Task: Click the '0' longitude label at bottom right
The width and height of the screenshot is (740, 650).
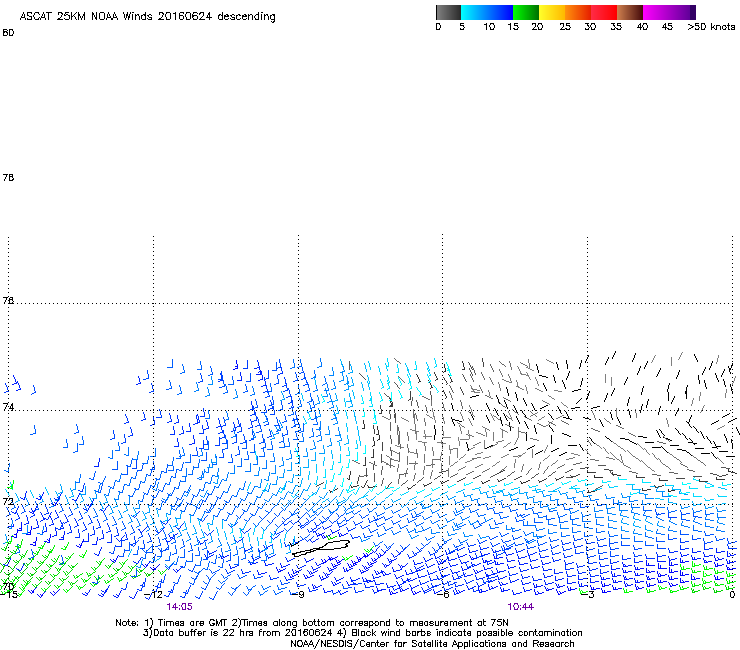Action: (x=732, y=595)
